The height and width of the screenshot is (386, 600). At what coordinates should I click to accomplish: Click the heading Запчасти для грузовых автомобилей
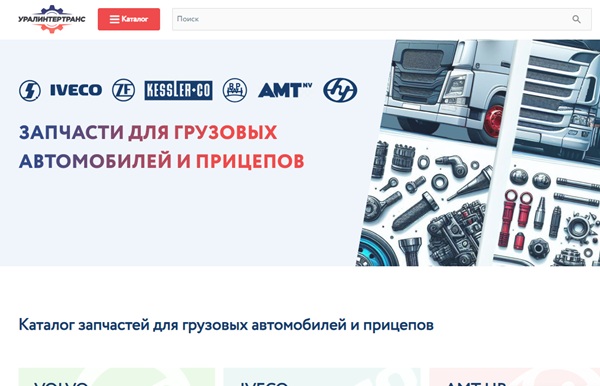tap(161, 147)
